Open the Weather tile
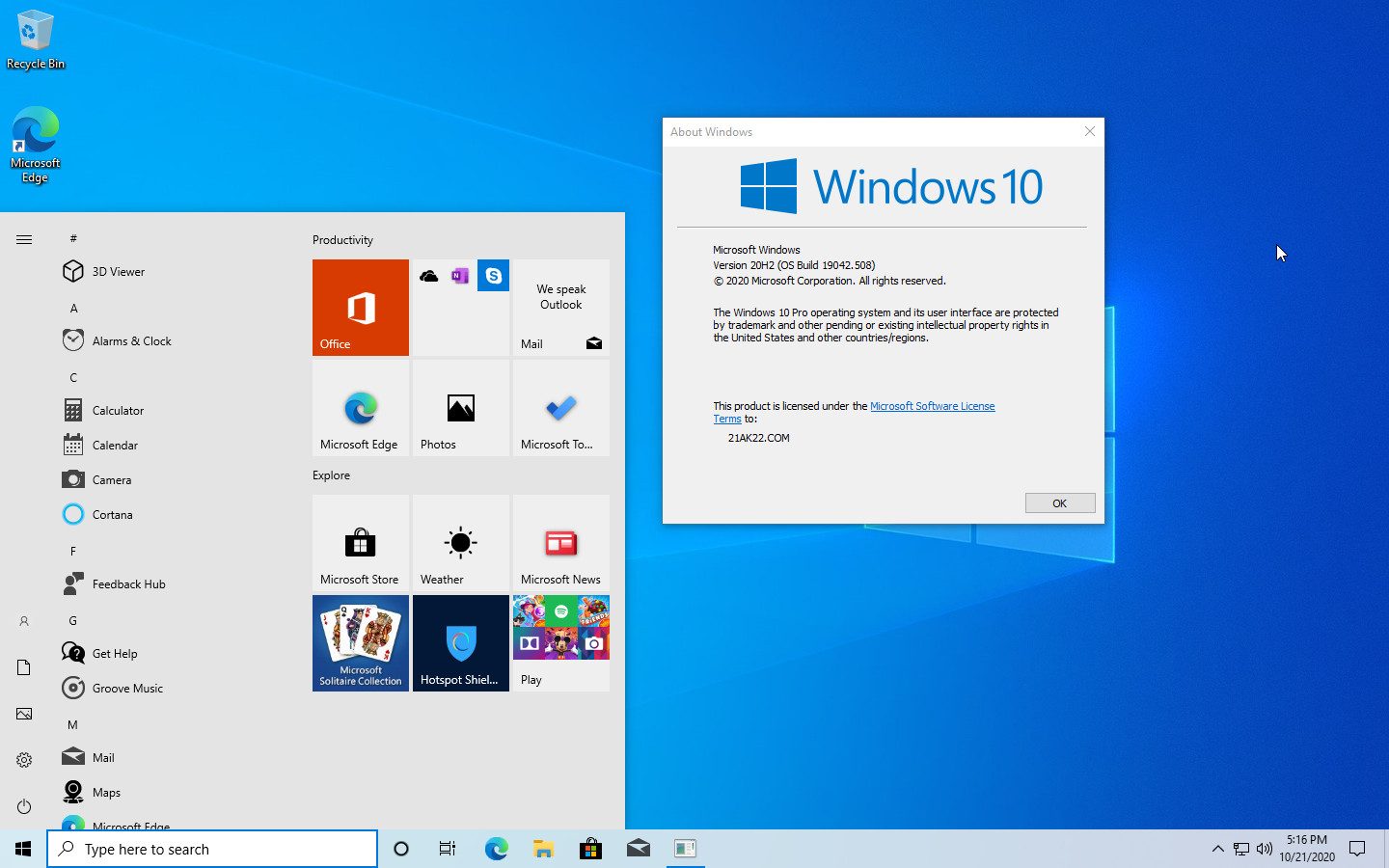The image size is (1389, 868). click(461, 543)
